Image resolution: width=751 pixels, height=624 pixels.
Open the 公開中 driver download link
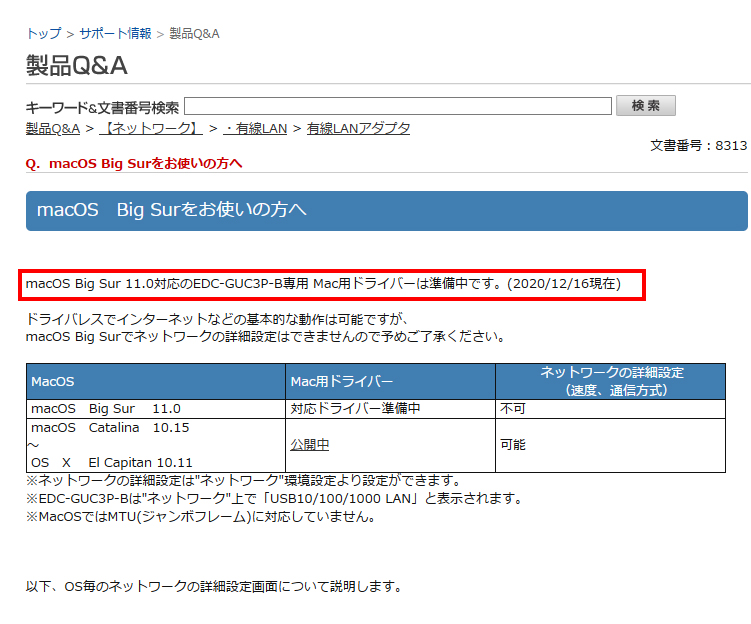point(310,445)
